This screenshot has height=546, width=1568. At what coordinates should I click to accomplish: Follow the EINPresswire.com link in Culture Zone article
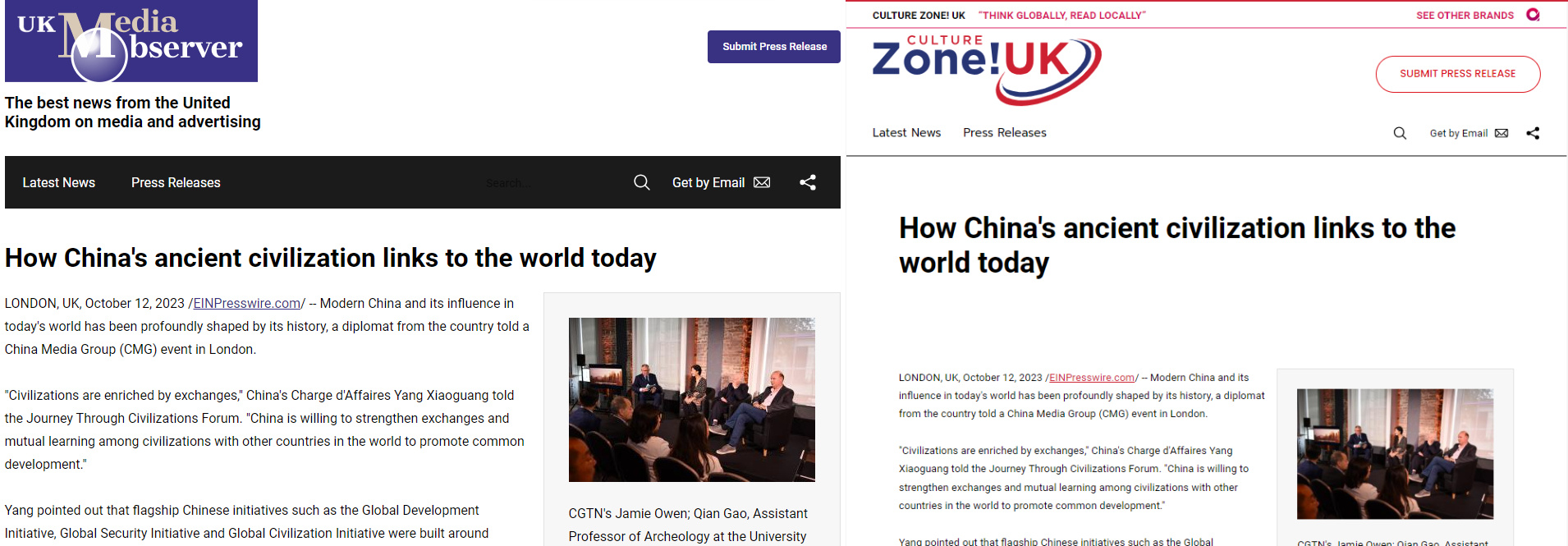(x=1091, y=378)
